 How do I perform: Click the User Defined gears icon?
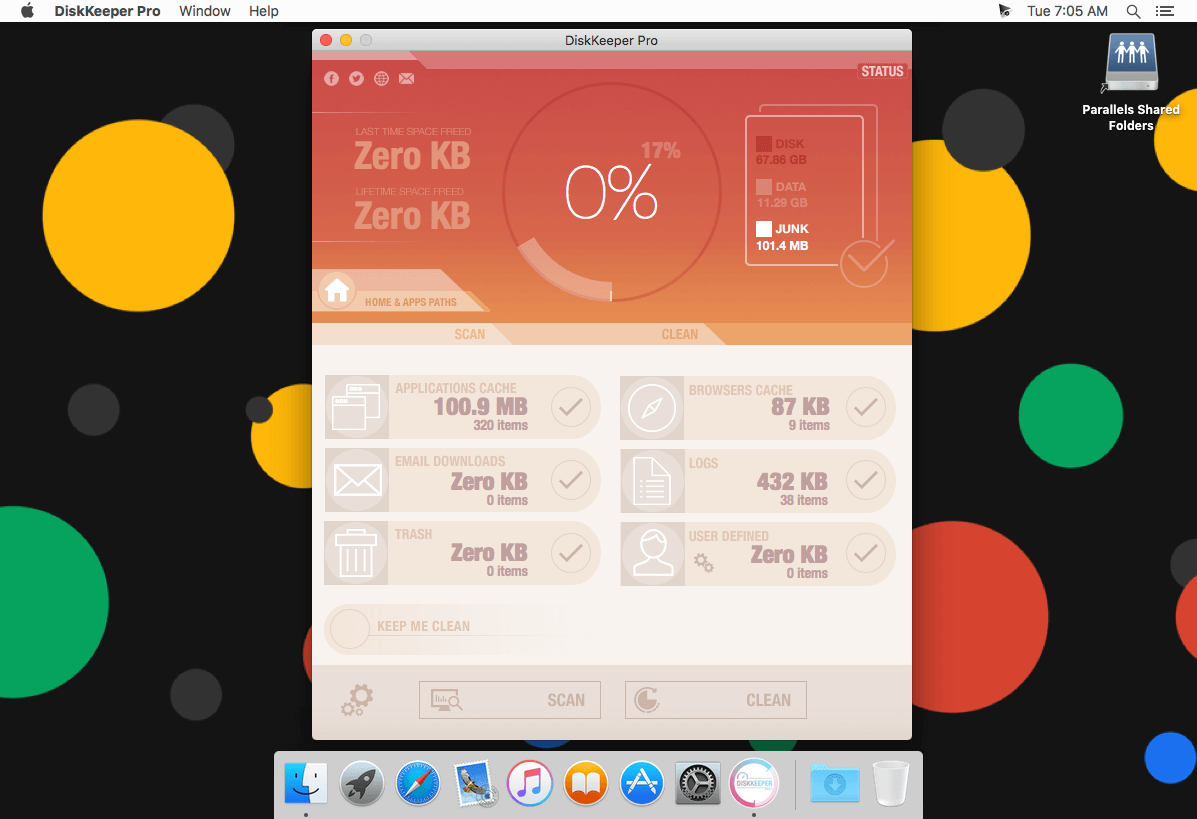pos(703,563)
